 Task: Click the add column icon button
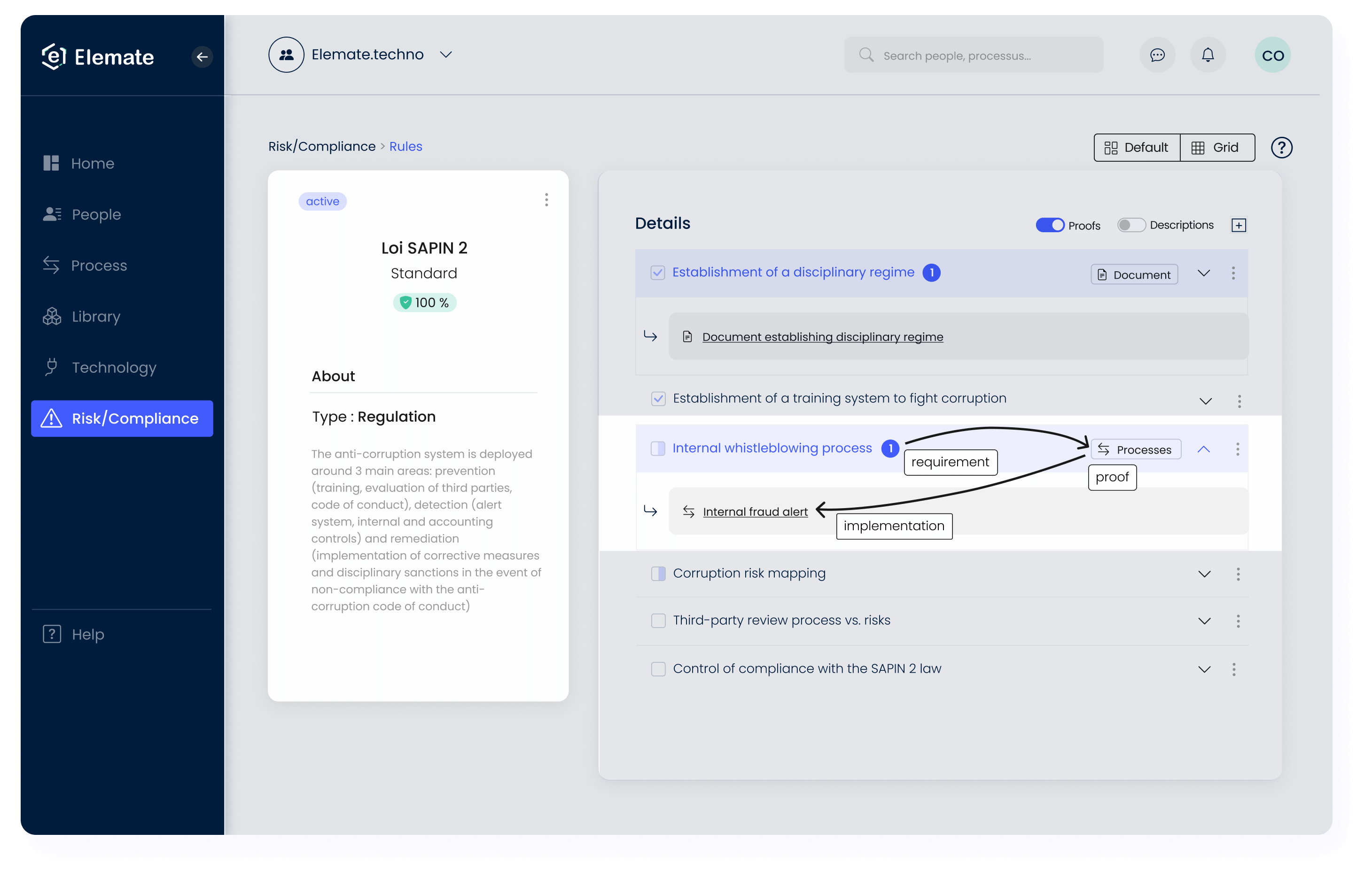1239,224
